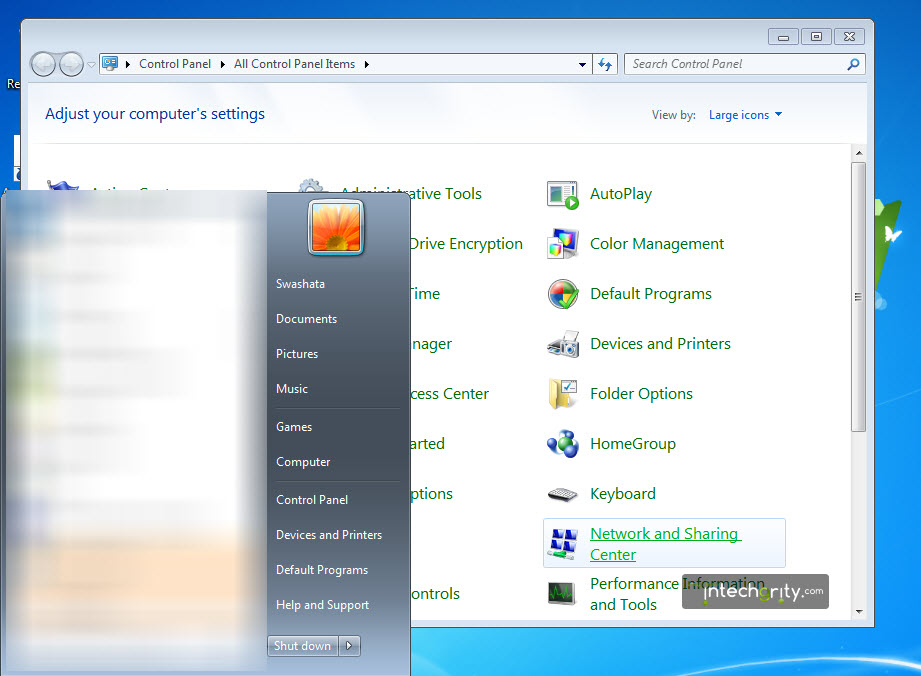This screenshot has height=676, width=921.
Task: Click the Forward navigation arrow button
Action: pyautogui.click(x=71, y=64)
